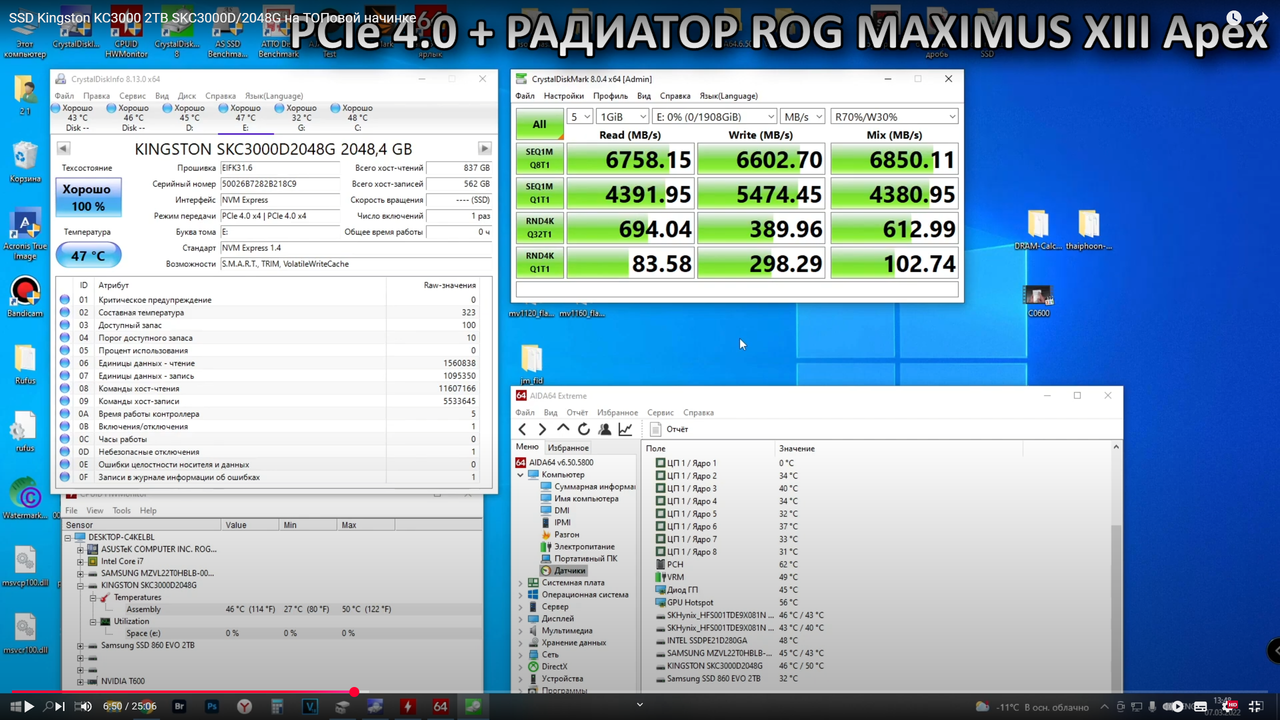Collapse Компьютер node in AIDA64 tree

[x=520, y=475]
